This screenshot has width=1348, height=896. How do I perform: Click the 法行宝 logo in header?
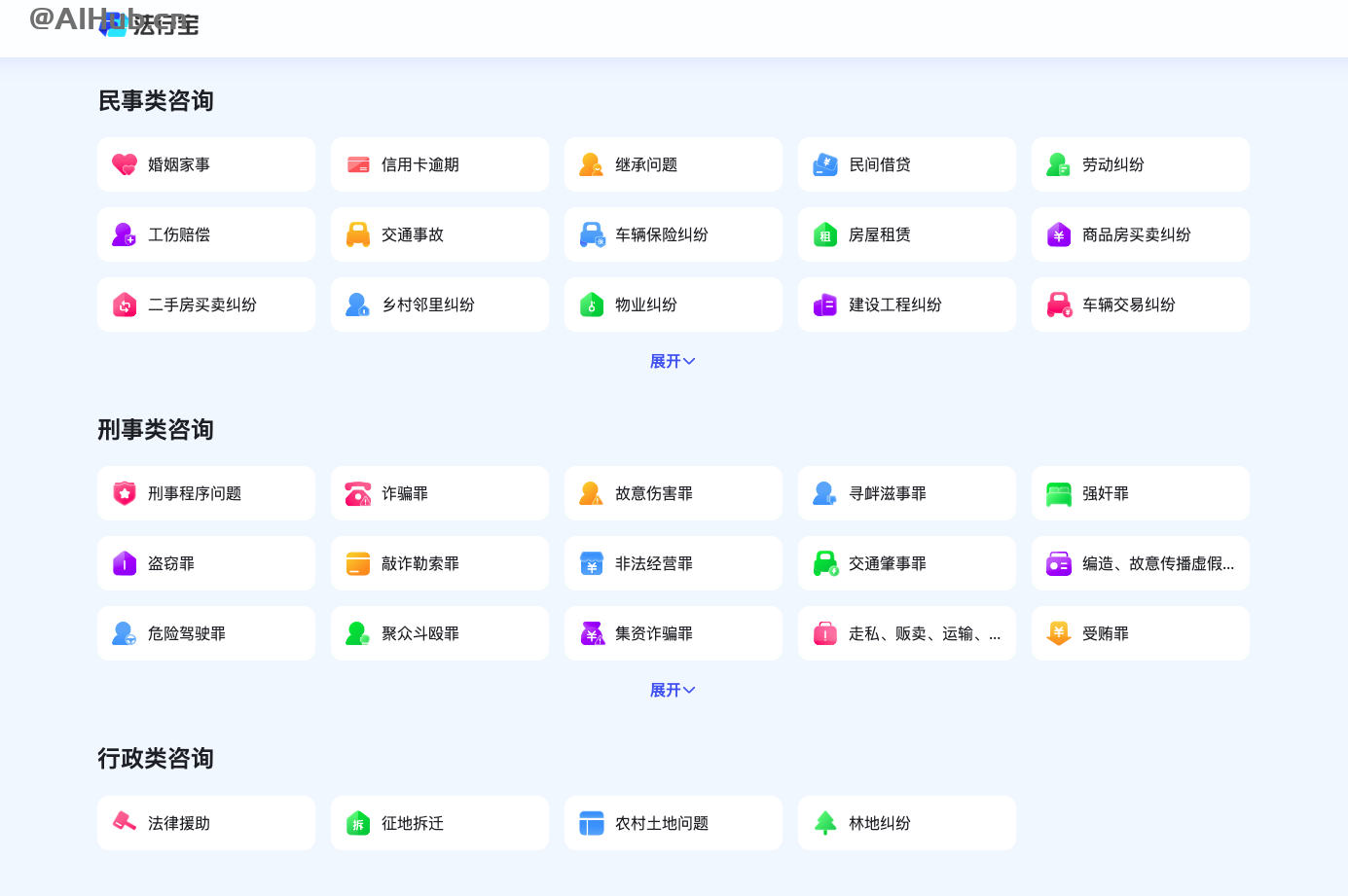[x=149, y=24]
